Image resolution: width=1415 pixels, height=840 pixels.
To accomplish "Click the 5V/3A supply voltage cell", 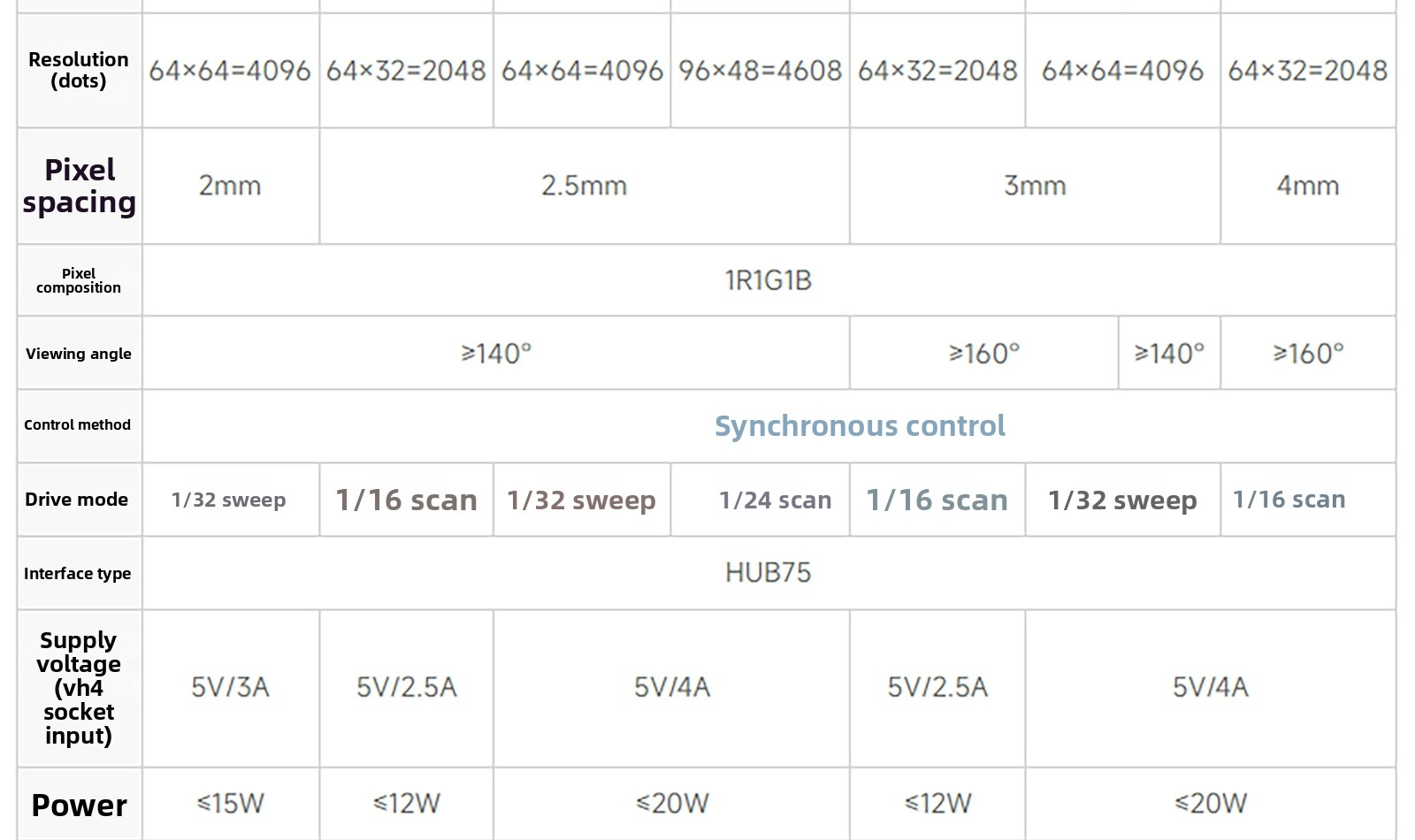I will click(230, 687).
